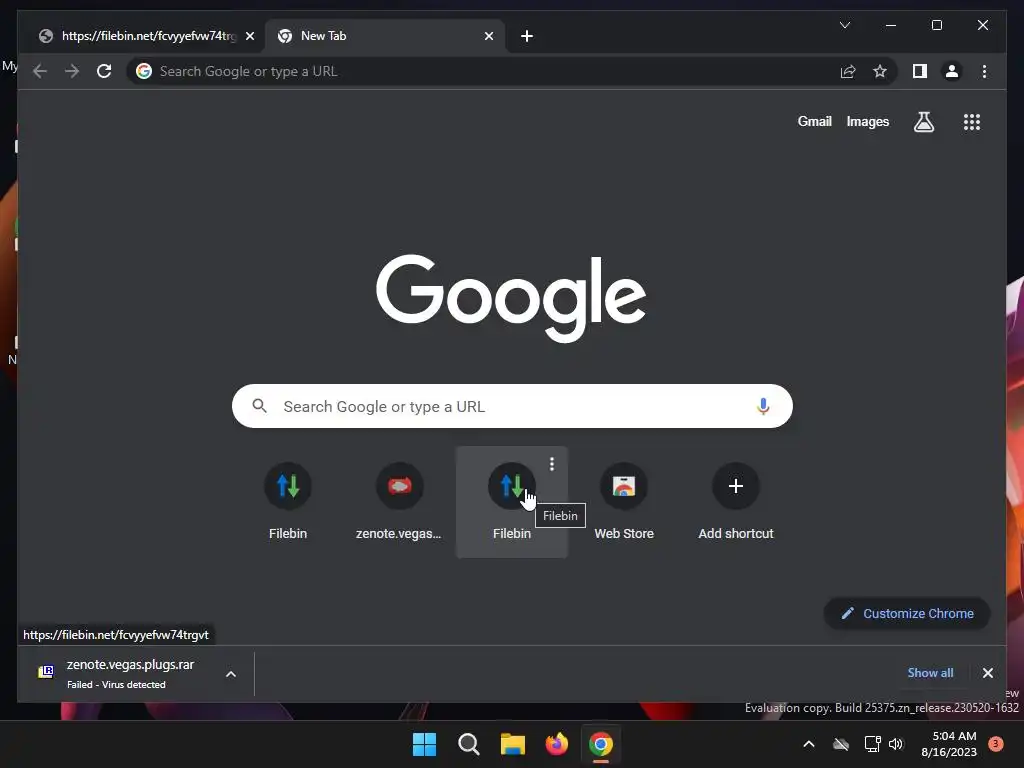Open the Windows Start menu
Image resolution: width=1024 pixels, height=768 pixels.
(x=424, y=744)
